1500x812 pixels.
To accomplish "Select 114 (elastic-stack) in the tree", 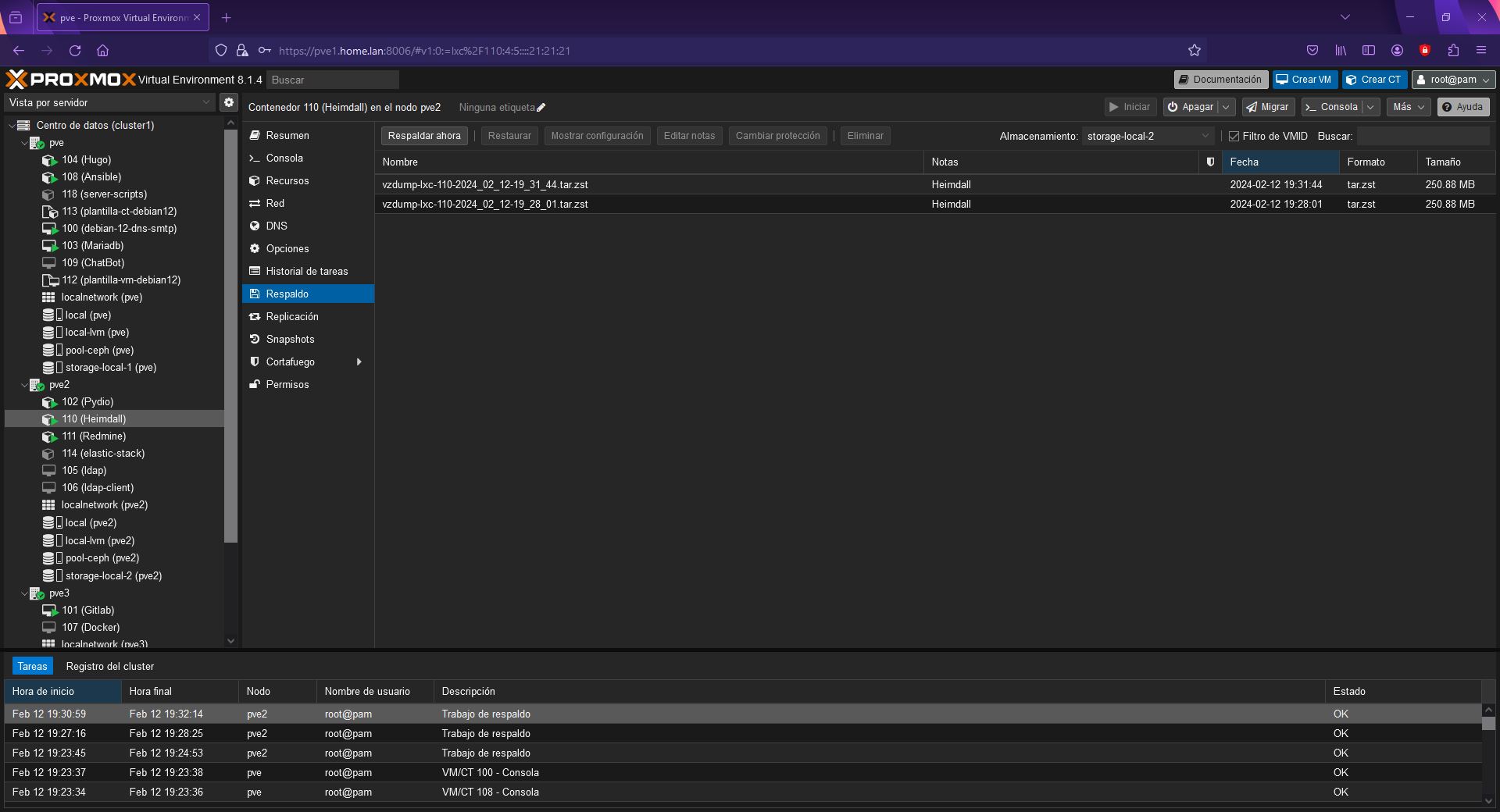I will tap(114, 454).
